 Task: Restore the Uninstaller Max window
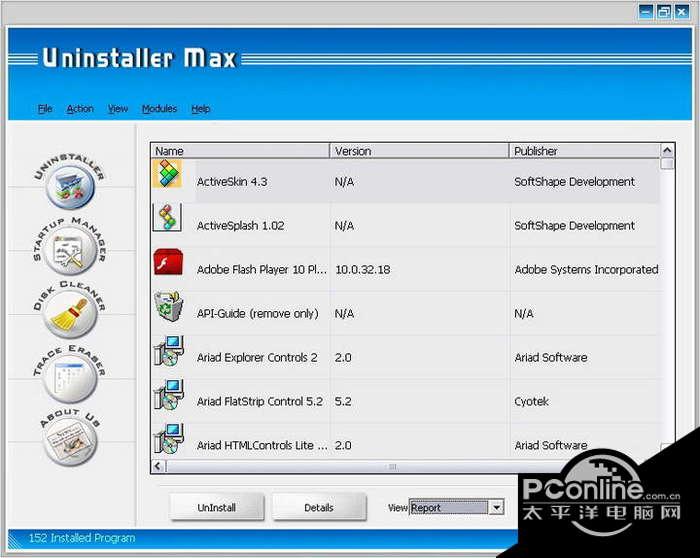(x=664, y=12)
